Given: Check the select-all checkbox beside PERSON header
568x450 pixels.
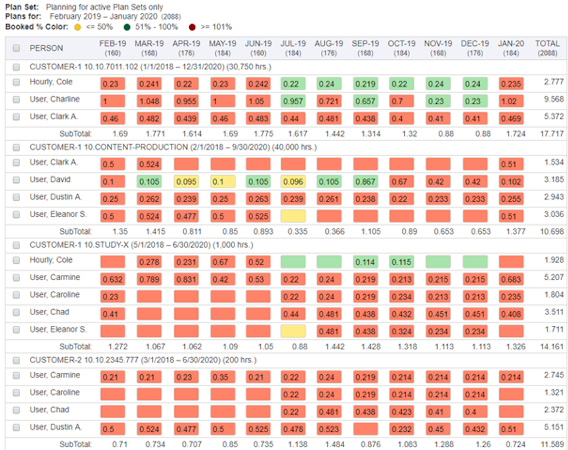Looking at the screenshot, I should coord(16,48).
